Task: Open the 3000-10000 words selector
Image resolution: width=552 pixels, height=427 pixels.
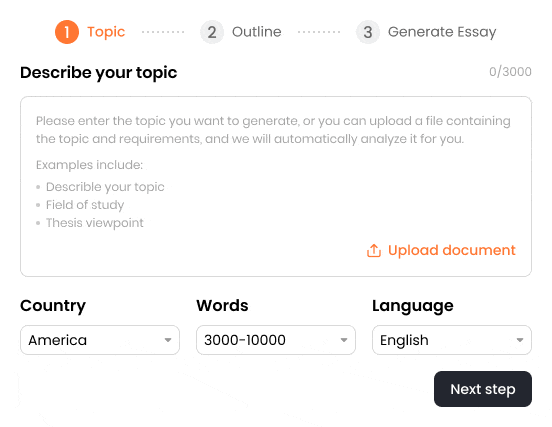Action: point(276,340)
